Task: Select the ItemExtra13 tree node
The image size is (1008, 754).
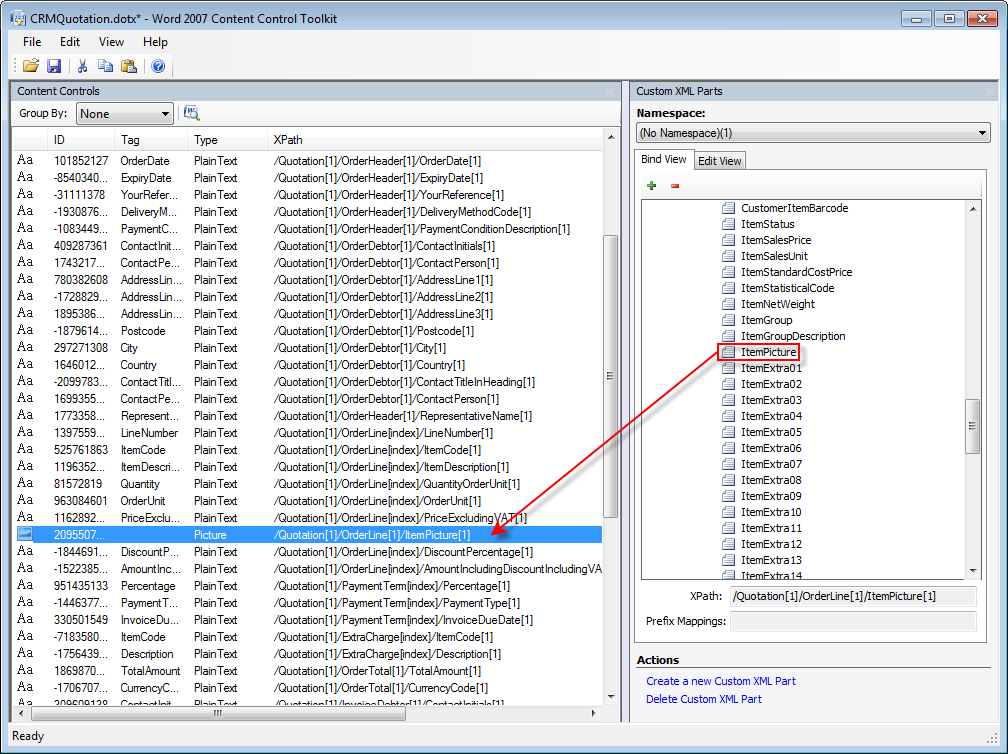Action: coord(771,560)
